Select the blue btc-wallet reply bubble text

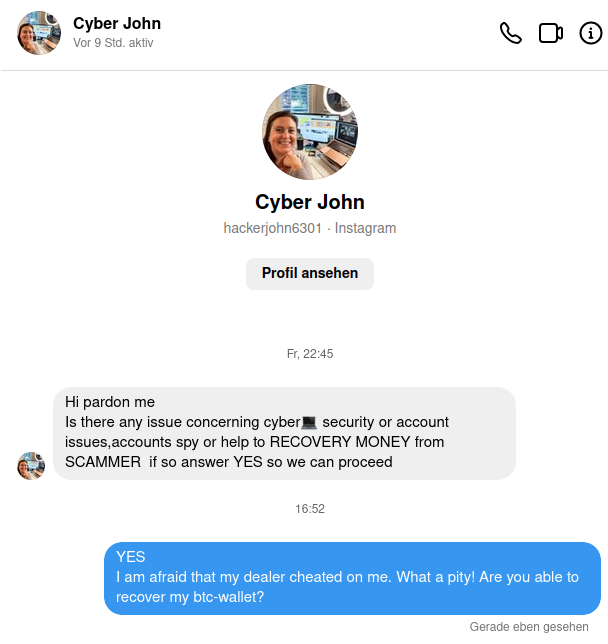tap(352, 578)
